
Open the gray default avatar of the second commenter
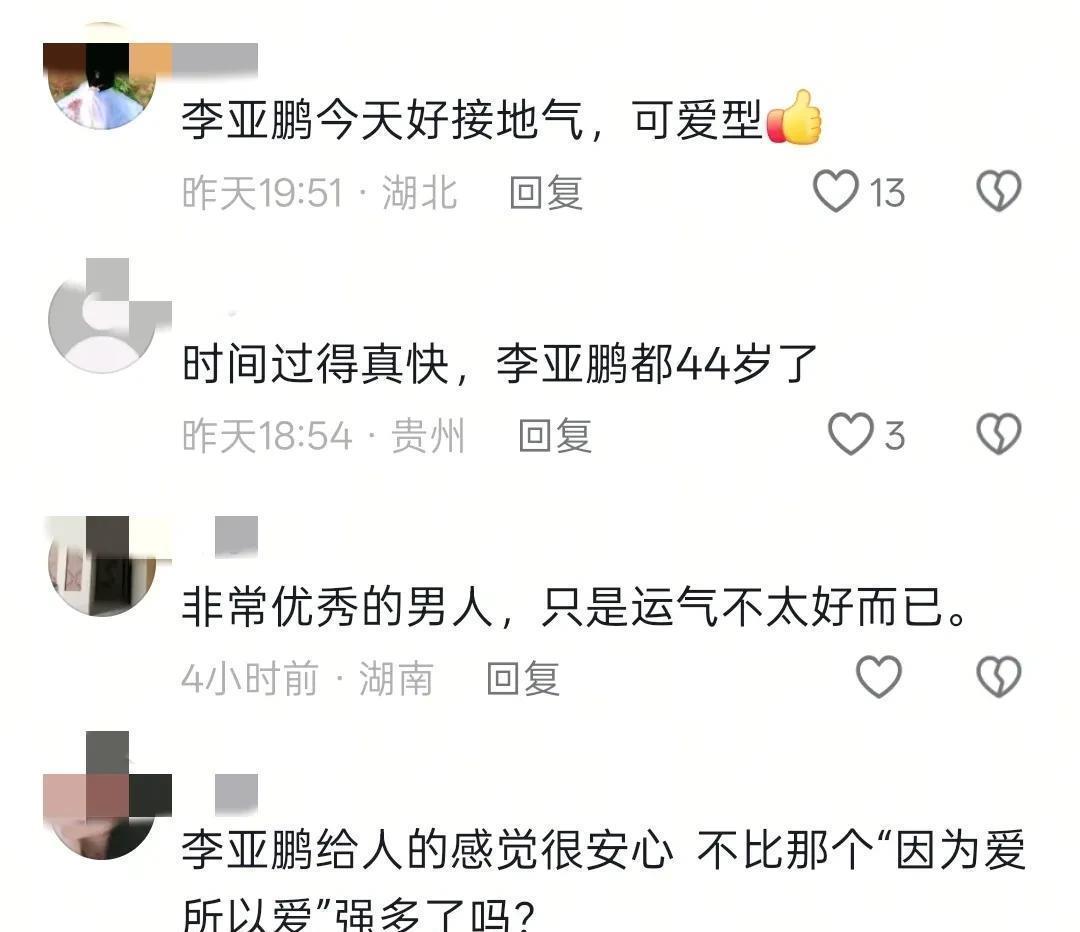105,317
